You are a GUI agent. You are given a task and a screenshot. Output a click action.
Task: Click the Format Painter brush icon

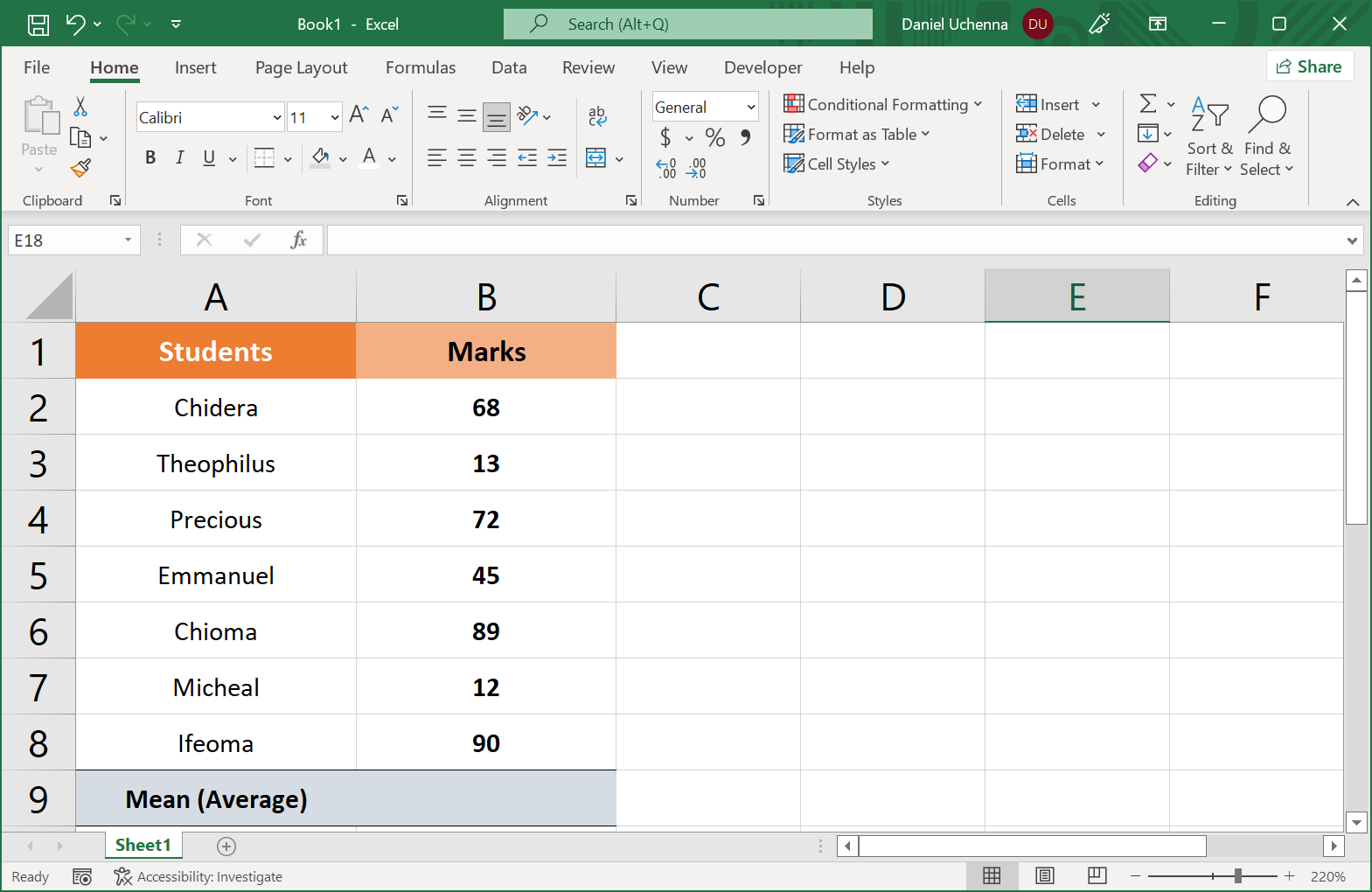[80, 168]
